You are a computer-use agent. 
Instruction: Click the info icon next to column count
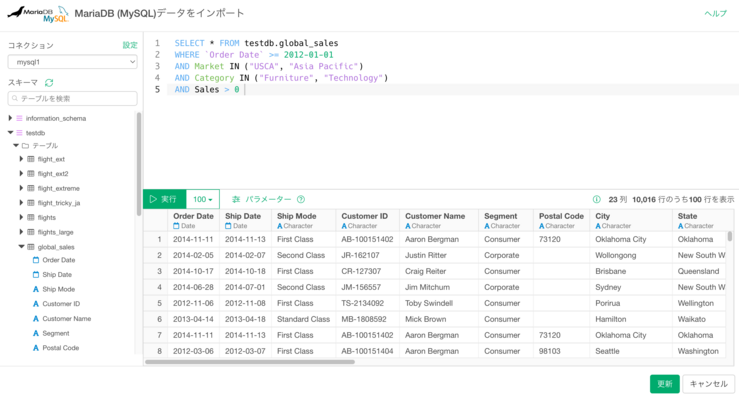click(597, 199)
